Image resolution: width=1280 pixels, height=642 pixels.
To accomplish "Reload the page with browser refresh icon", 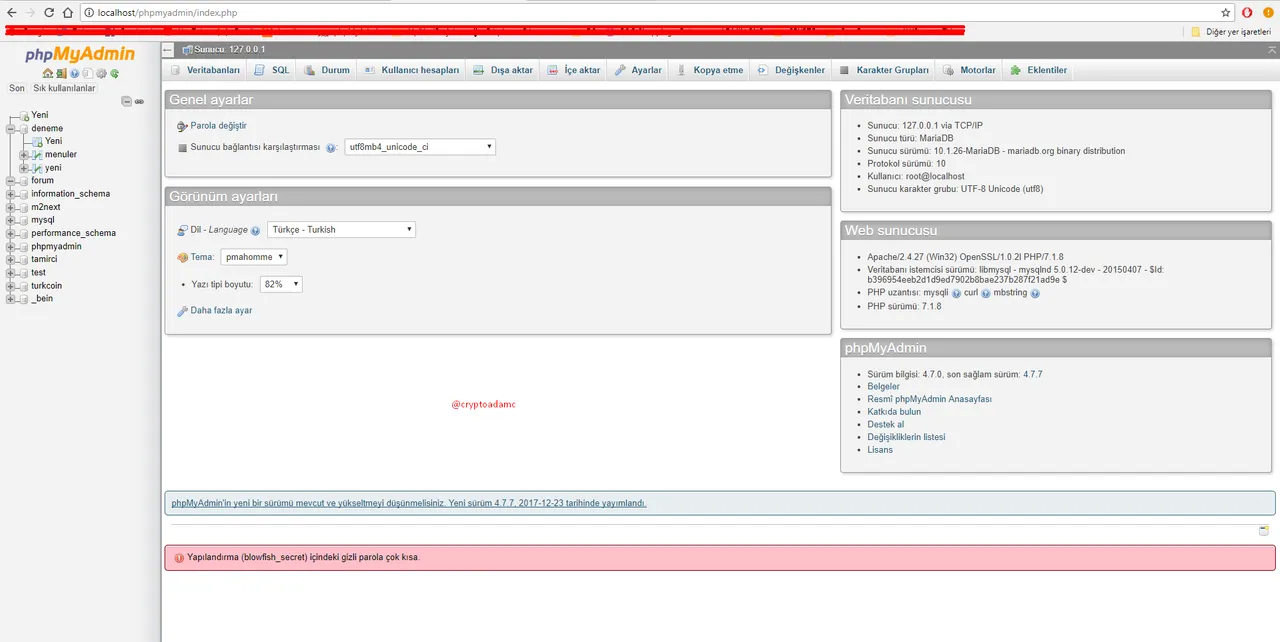I will (49, 13).
